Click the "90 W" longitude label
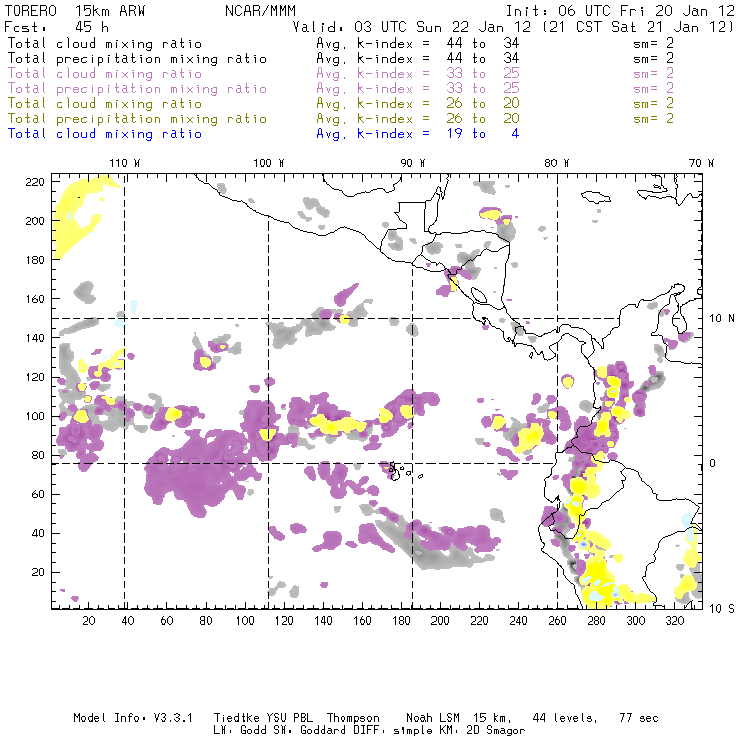The image size is (740, 740). coord(413,163)
